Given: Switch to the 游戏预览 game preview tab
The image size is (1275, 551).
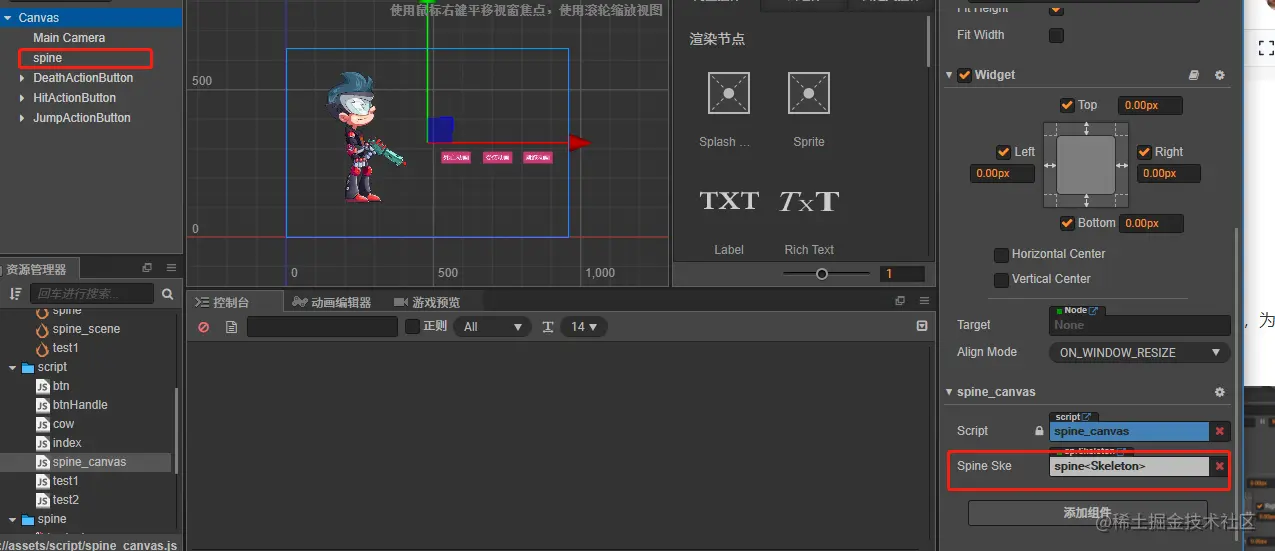Looking at the screenshot, I should tap(427, 302).
